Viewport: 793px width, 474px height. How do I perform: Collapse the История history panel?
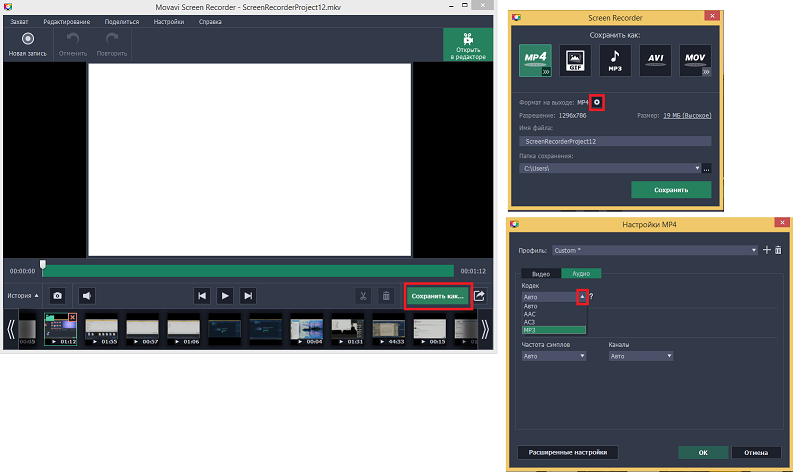(x=23, y=295)
